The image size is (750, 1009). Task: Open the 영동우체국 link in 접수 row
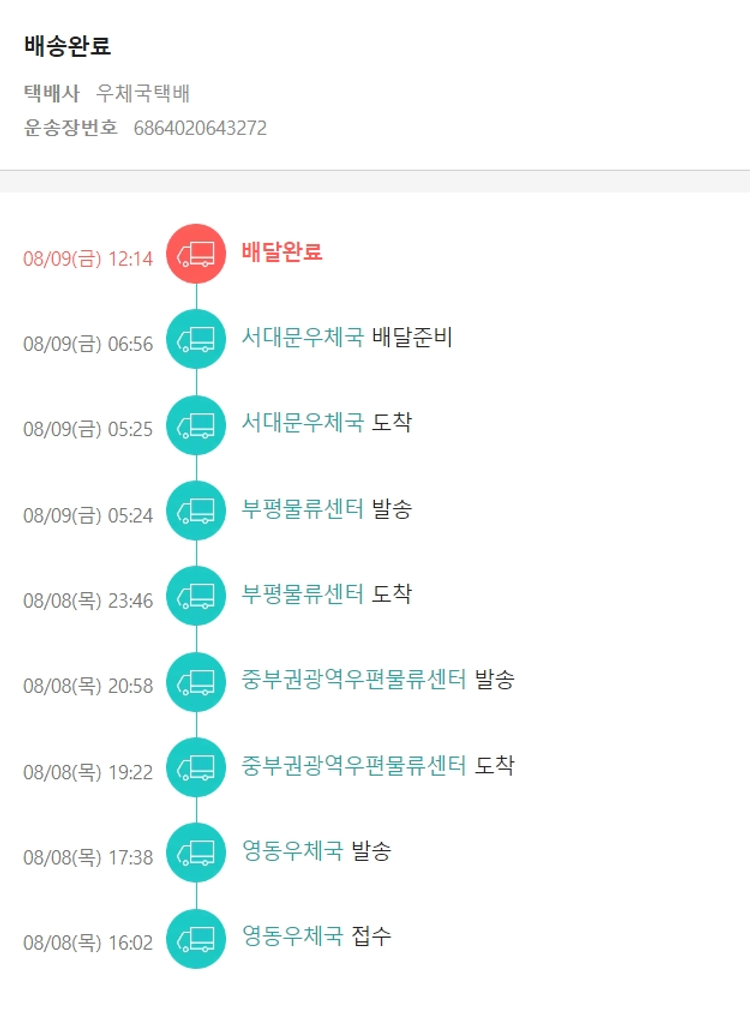292,937
